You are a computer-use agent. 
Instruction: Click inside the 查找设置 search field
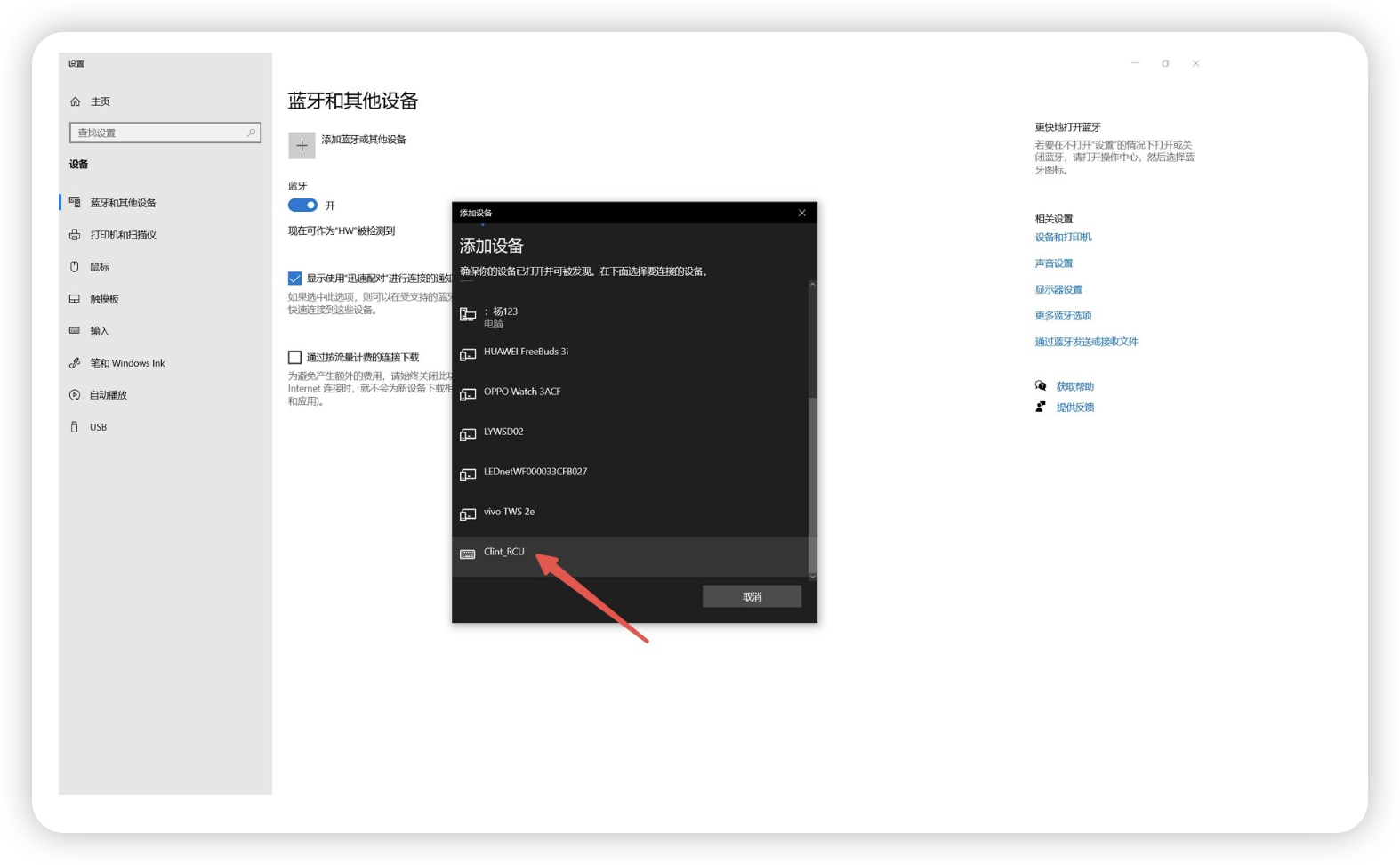[165, 133]
